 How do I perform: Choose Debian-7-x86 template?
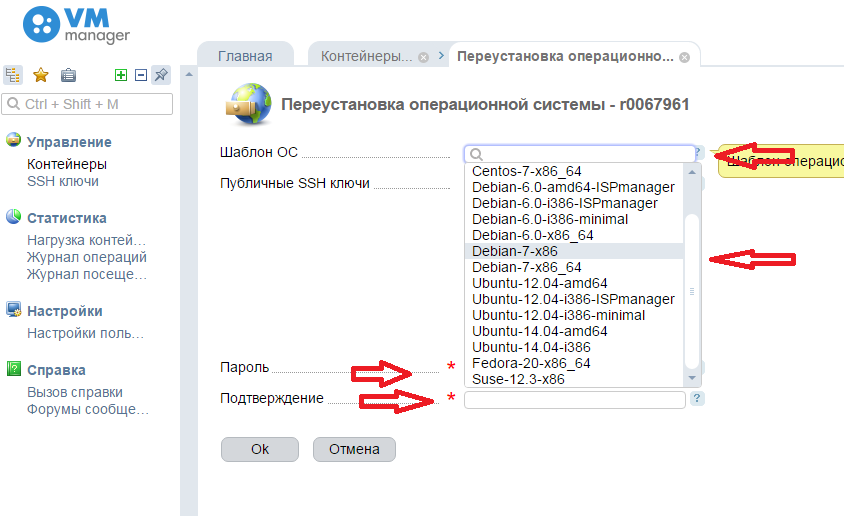click(574, 251)
